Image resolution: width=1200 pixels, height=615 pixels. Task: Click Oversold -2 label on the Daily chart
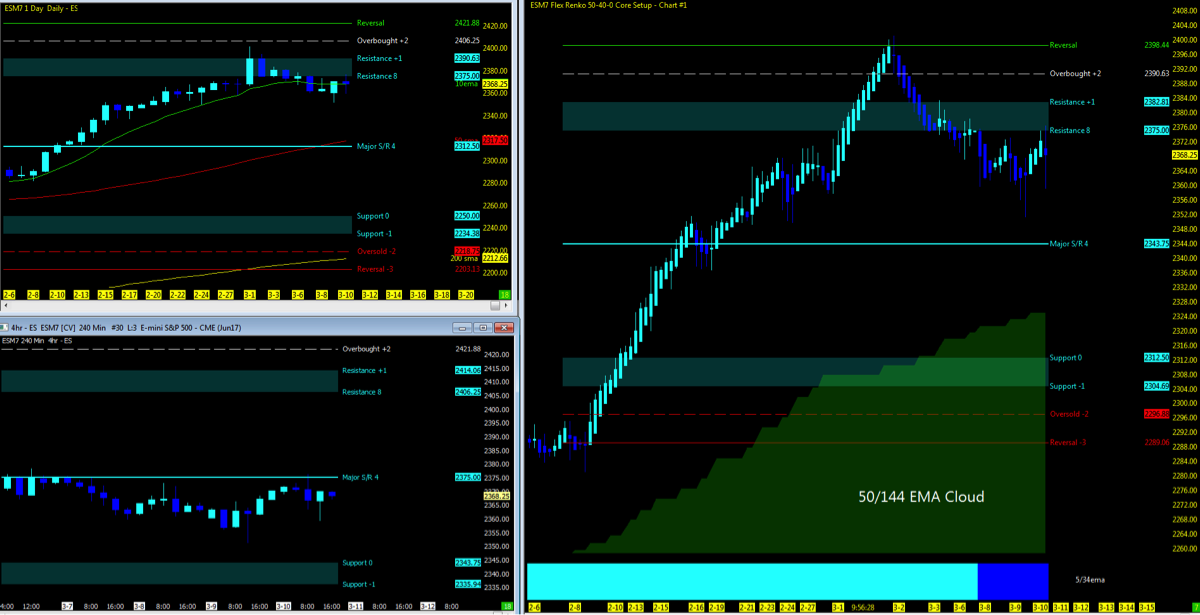click(374, 251)
